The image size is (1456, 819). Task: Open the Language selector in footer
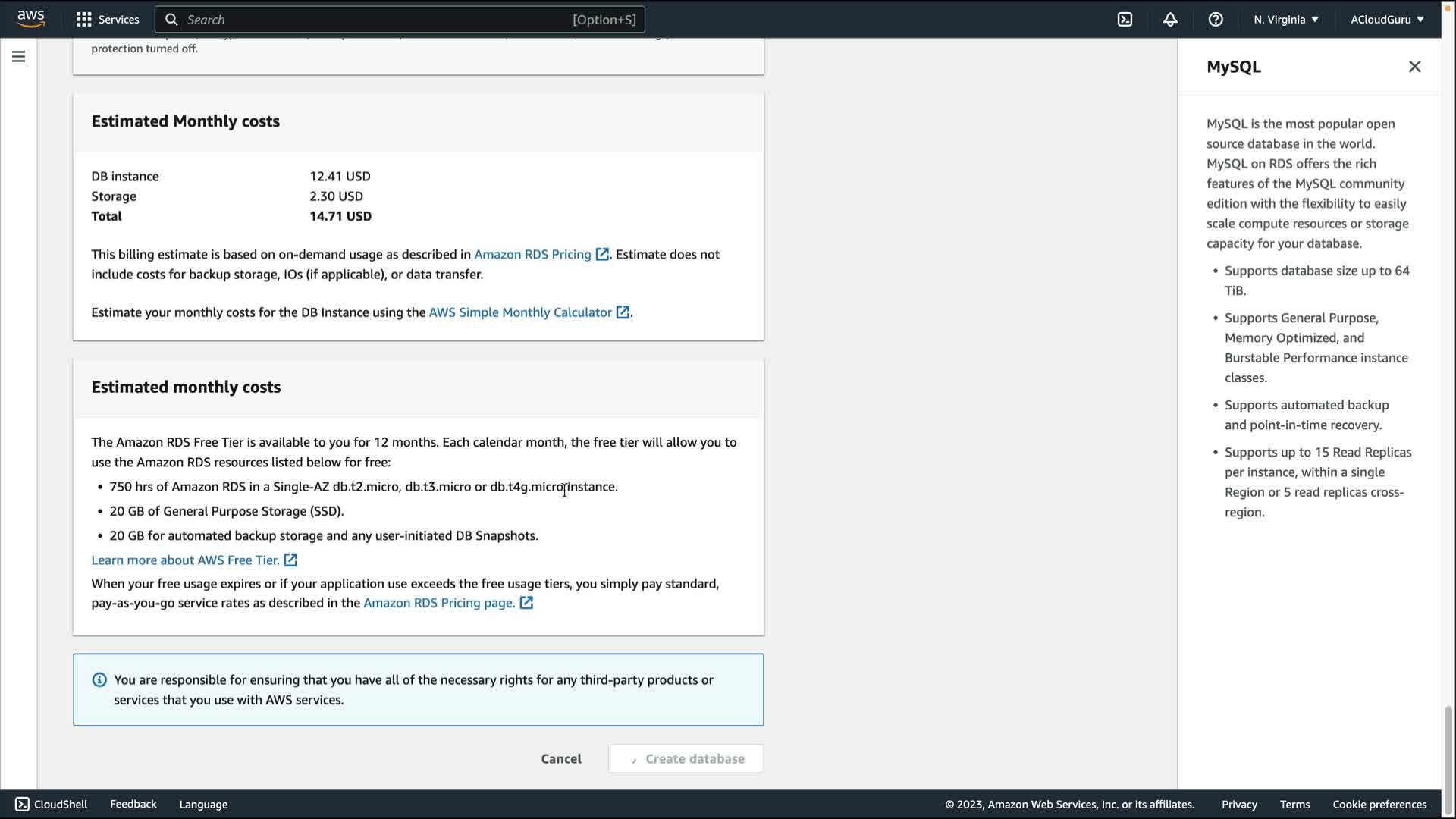tap(203, 804)
